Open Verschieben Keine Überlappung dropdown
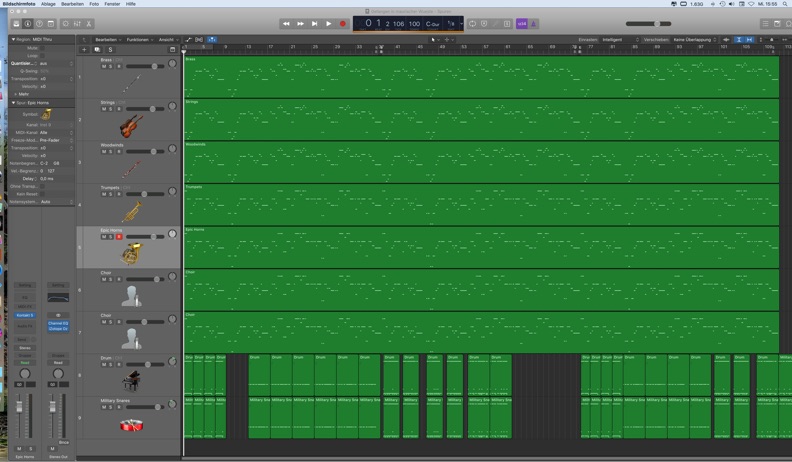 (695, 39)
